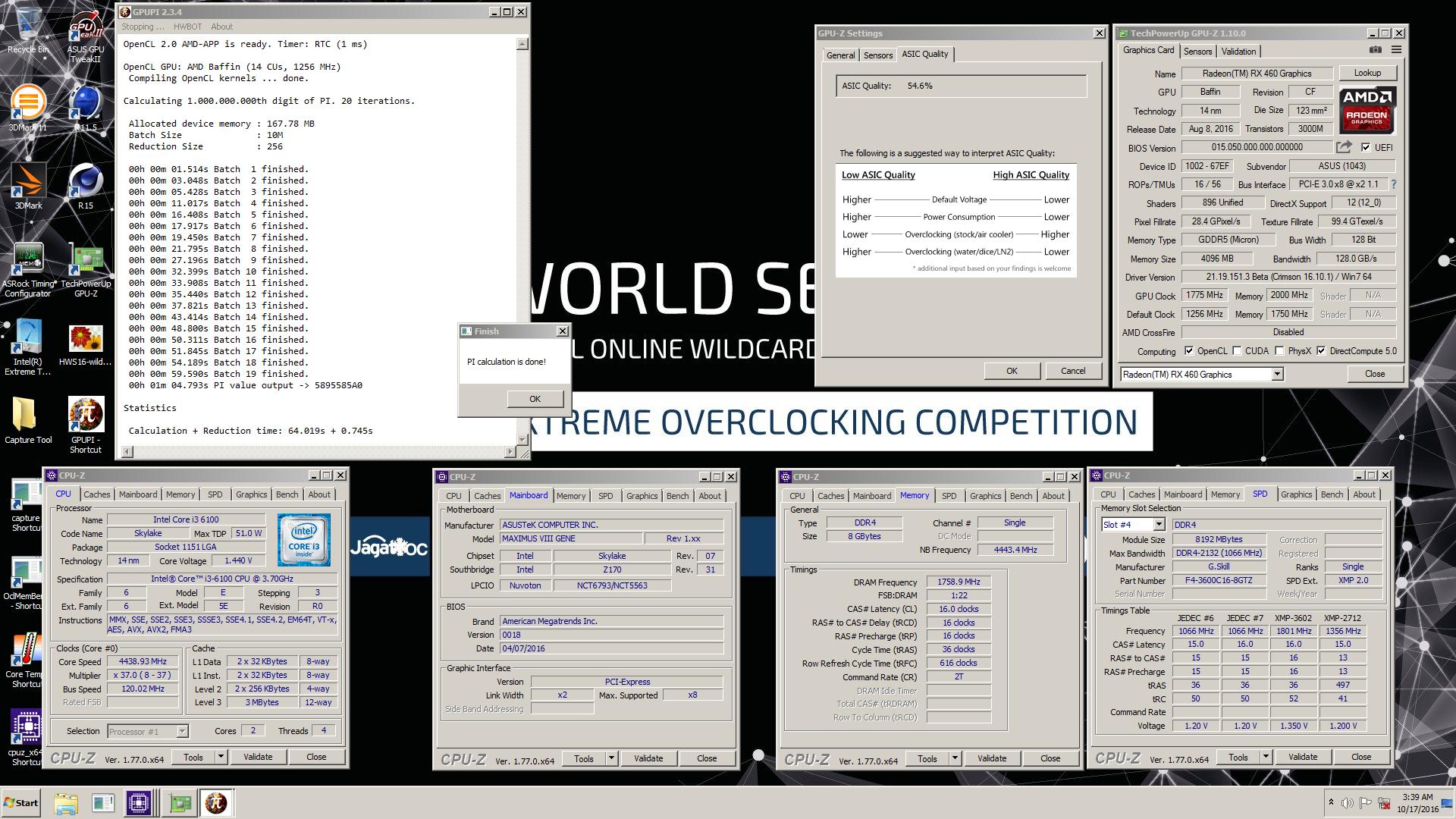Viewport: 1456px width, 819px height.
Task: Take GPU-Z screenshot with camera icon
Action: click(x=1375, y=50)
